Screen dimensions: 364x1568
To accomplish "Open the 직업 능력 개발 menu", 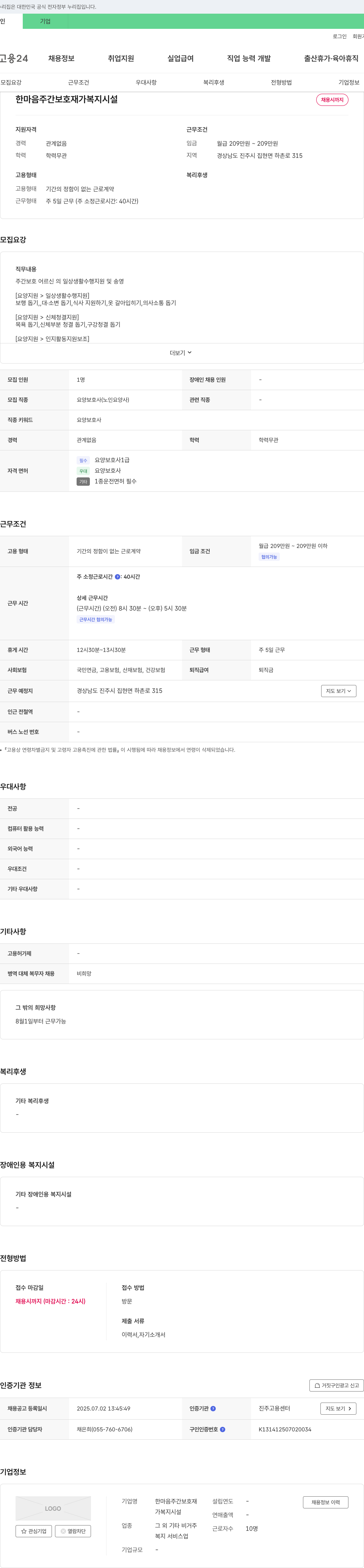I will point(249,58).
